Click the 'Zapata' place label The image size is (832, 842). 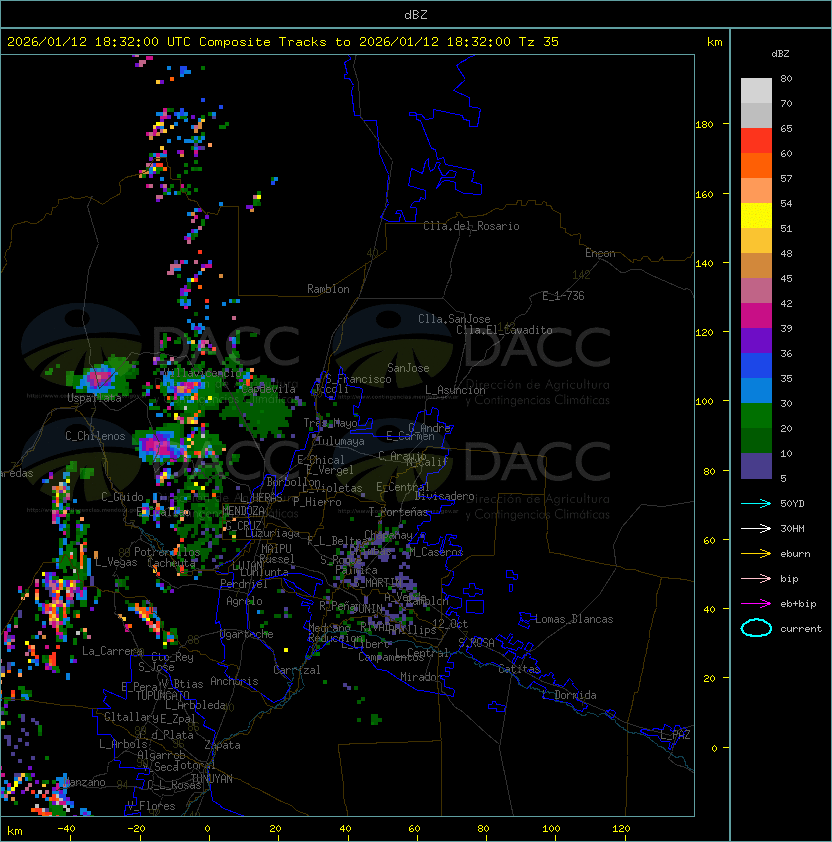click(x=222, y=745)
